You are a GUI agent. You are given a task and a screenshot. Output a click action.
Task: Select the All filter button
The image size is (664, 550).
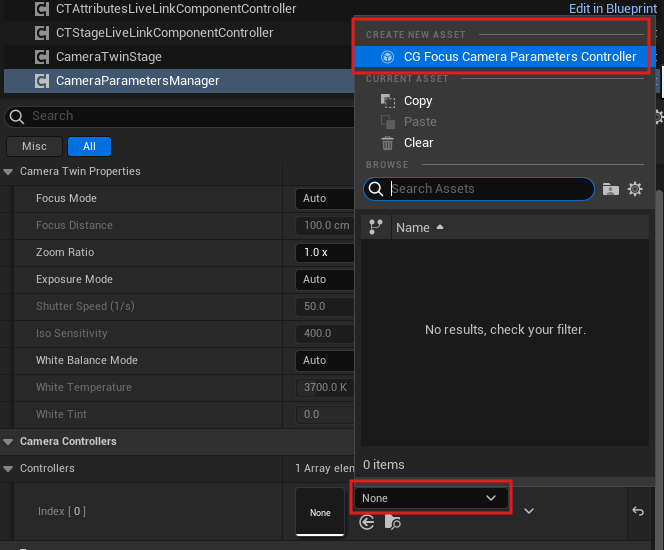(89, 147)
